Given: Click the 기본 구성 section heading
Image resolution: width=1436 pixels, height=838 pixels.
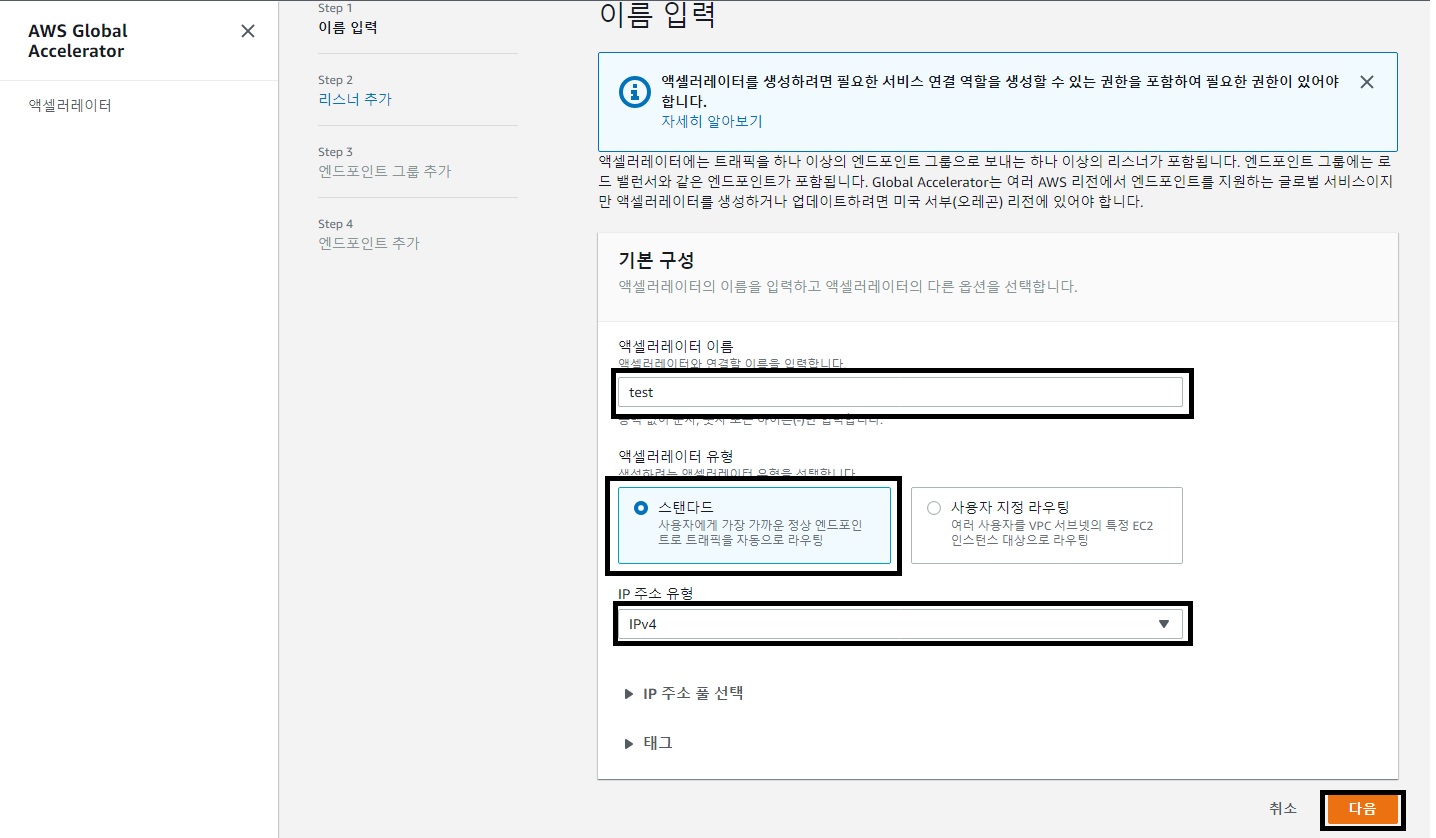Looking at the screenshot, I should coord(658,259).
